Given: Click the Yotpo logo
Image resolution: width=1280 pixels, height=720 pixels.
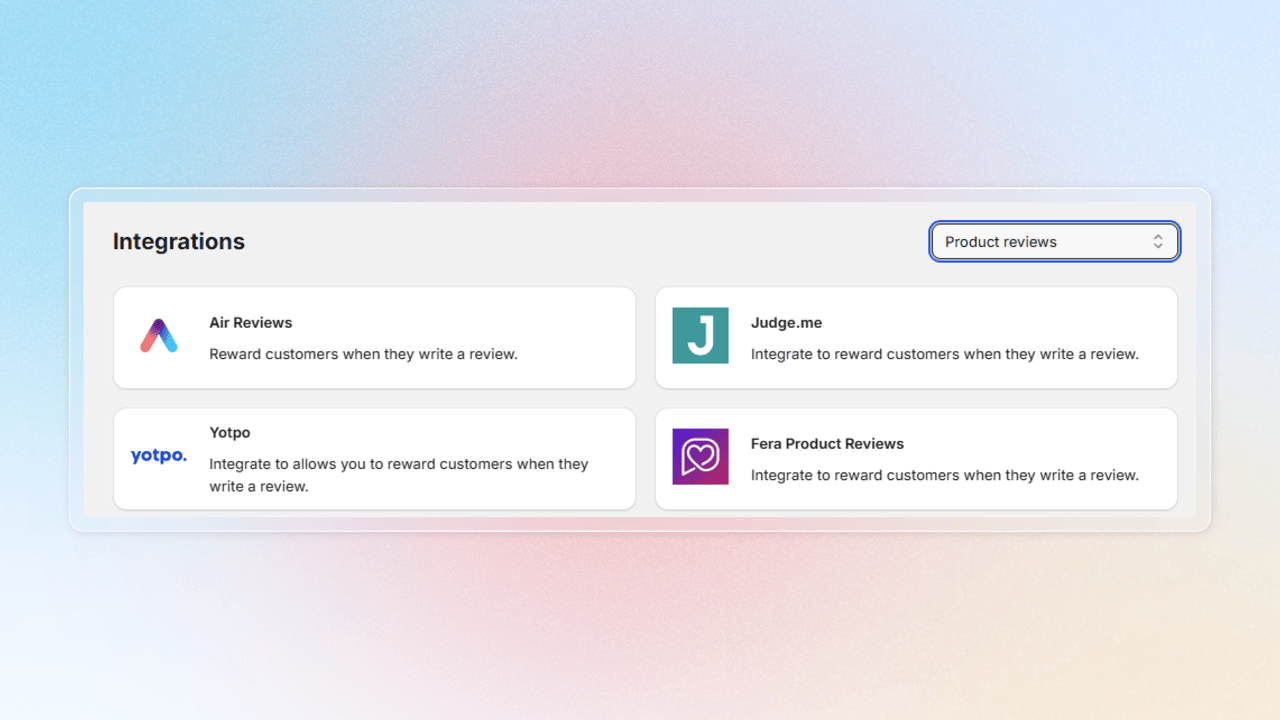Looking at the screenshot, I should (x=159, y=456).
